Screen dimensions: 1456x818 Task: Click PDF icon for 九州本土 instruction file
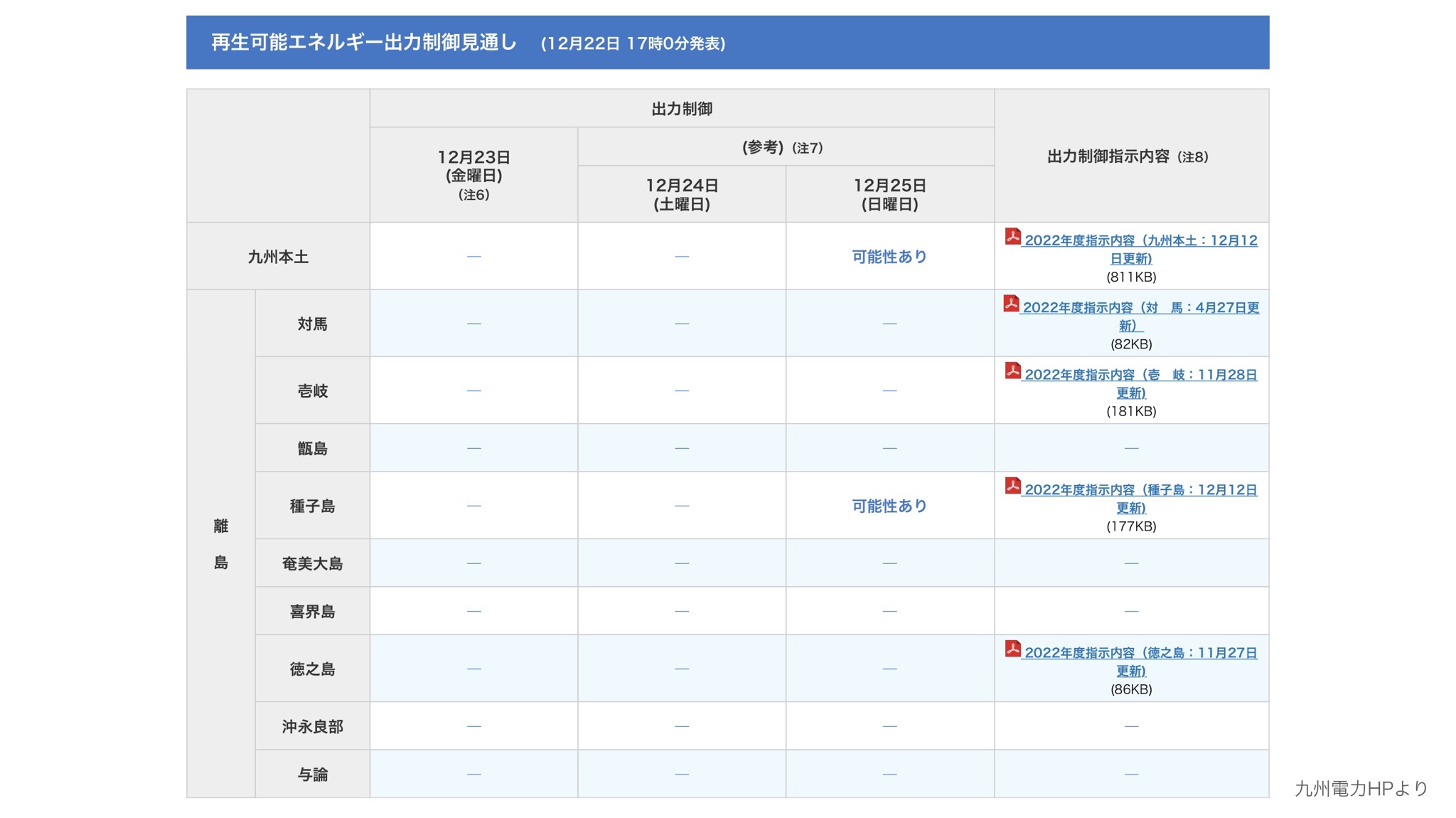1012,236
